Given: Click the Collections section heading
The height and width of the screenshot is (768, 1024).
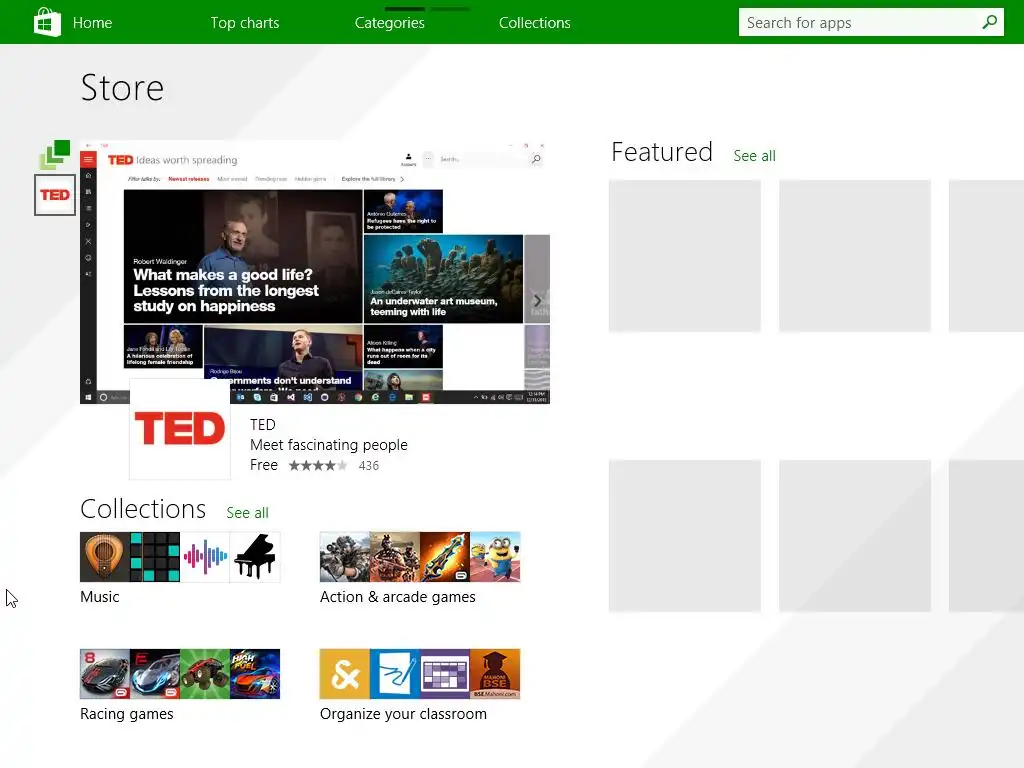Looking at the screenshot, I should [x=143, y=509].
